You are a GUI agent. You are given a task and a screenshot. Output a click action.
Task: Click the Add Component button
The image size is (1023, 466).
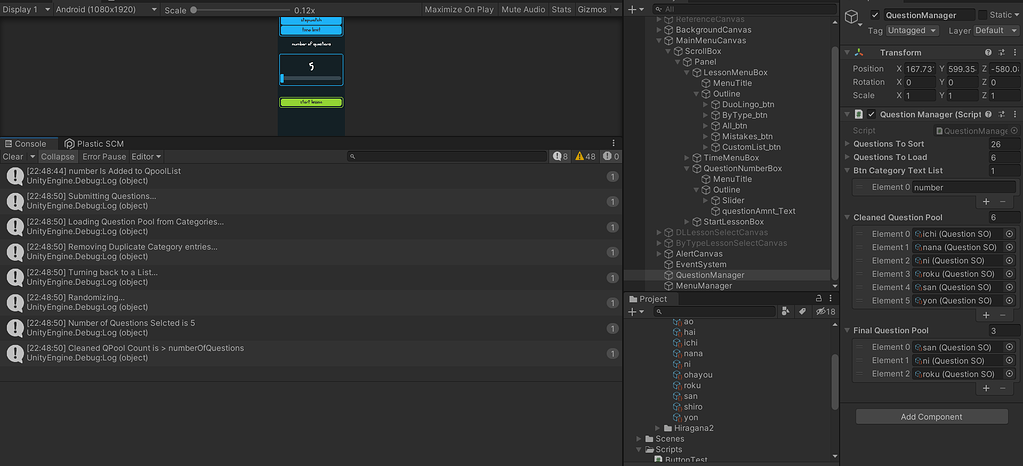coord(931,417)
